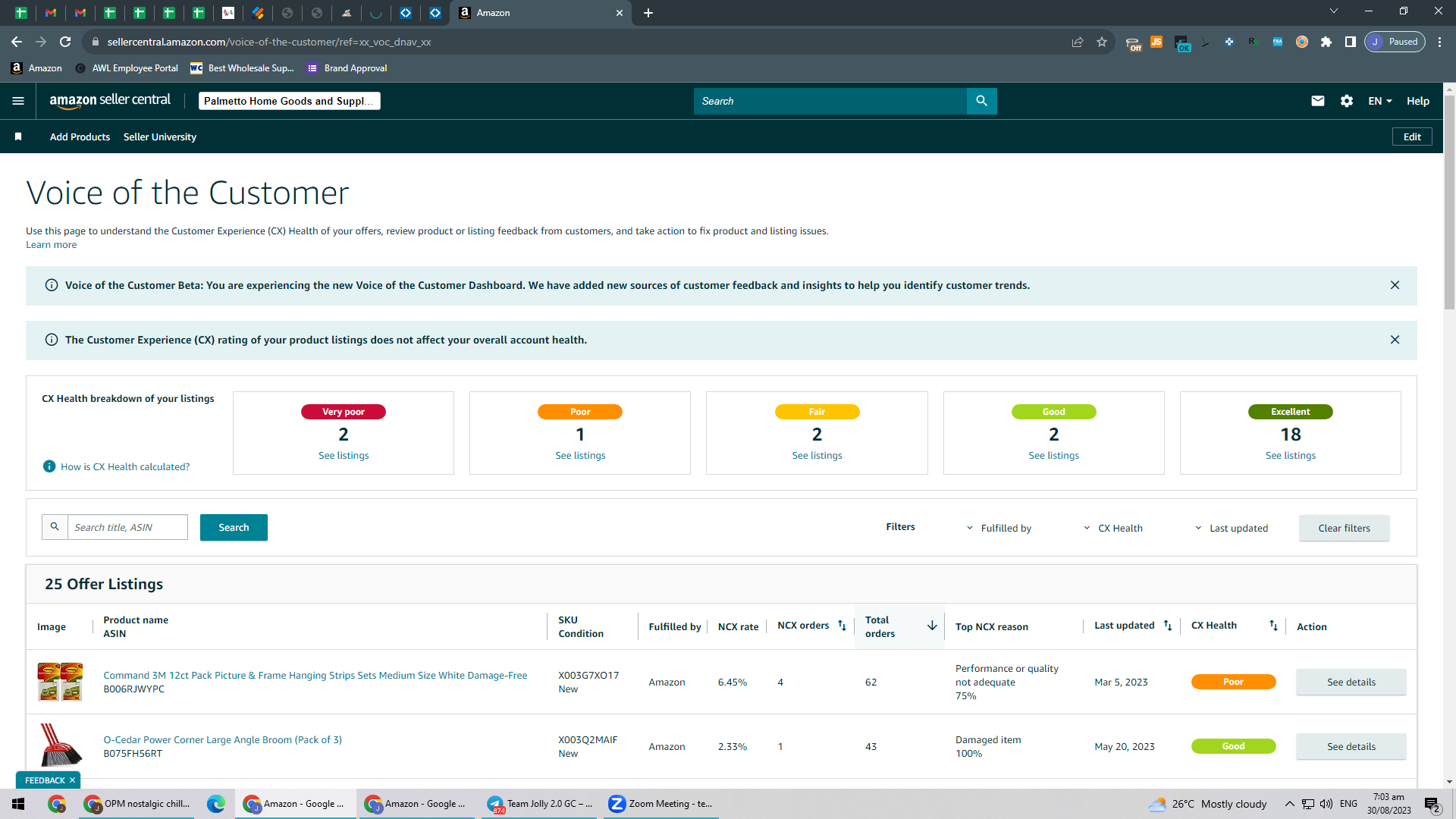Expand the CX Health filter dropdown
This screenshot has width=1456, height=819.
coord(1113,528)
